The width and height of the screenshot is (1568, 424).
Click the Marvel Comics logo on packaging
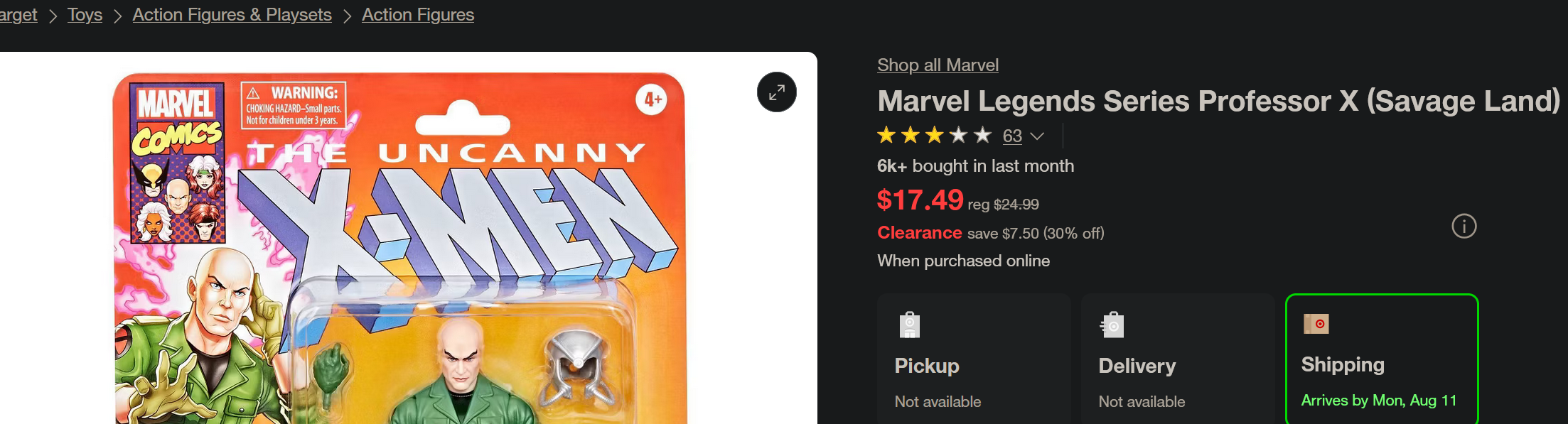tap(178, 119)
